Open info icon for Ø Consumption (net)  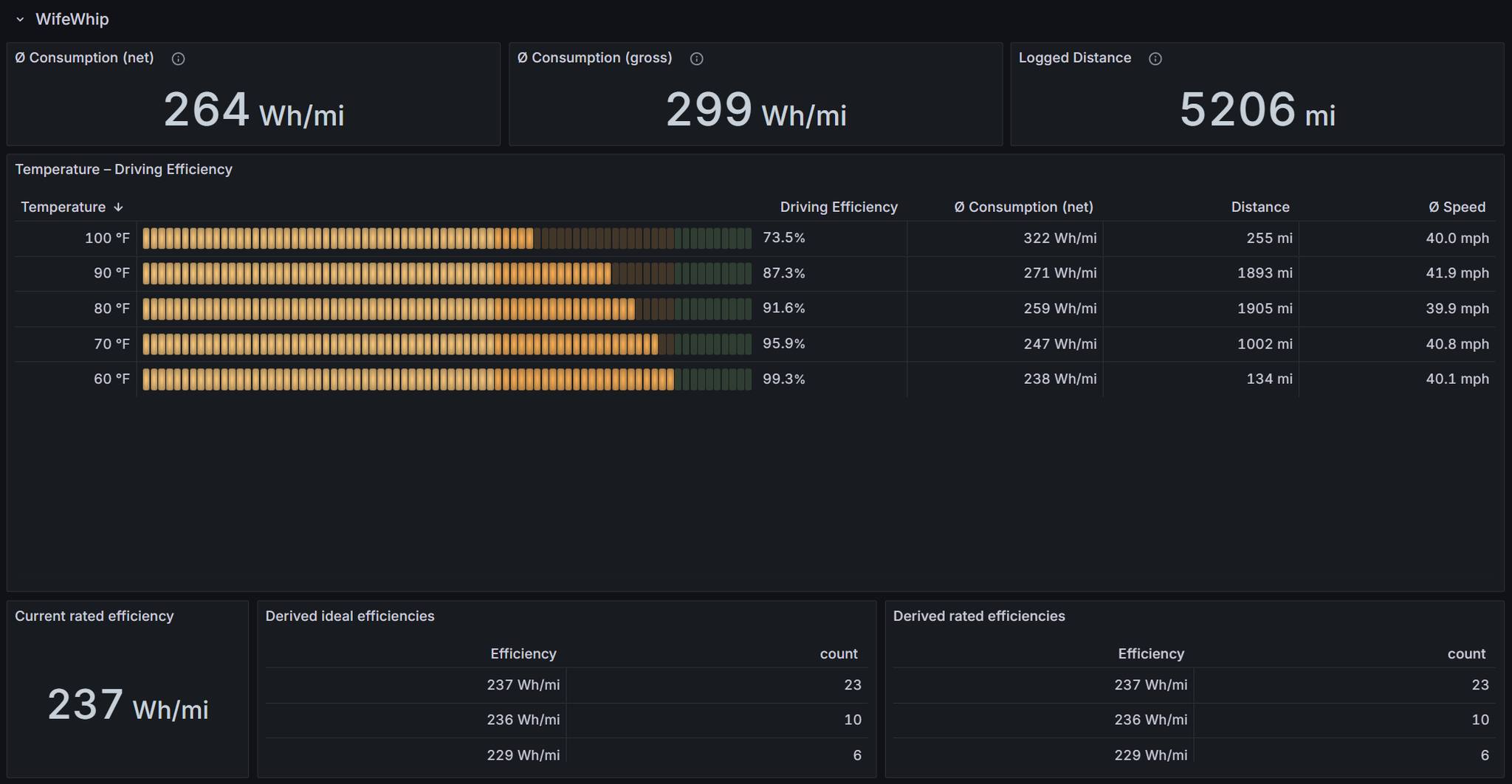pos(178,58)
